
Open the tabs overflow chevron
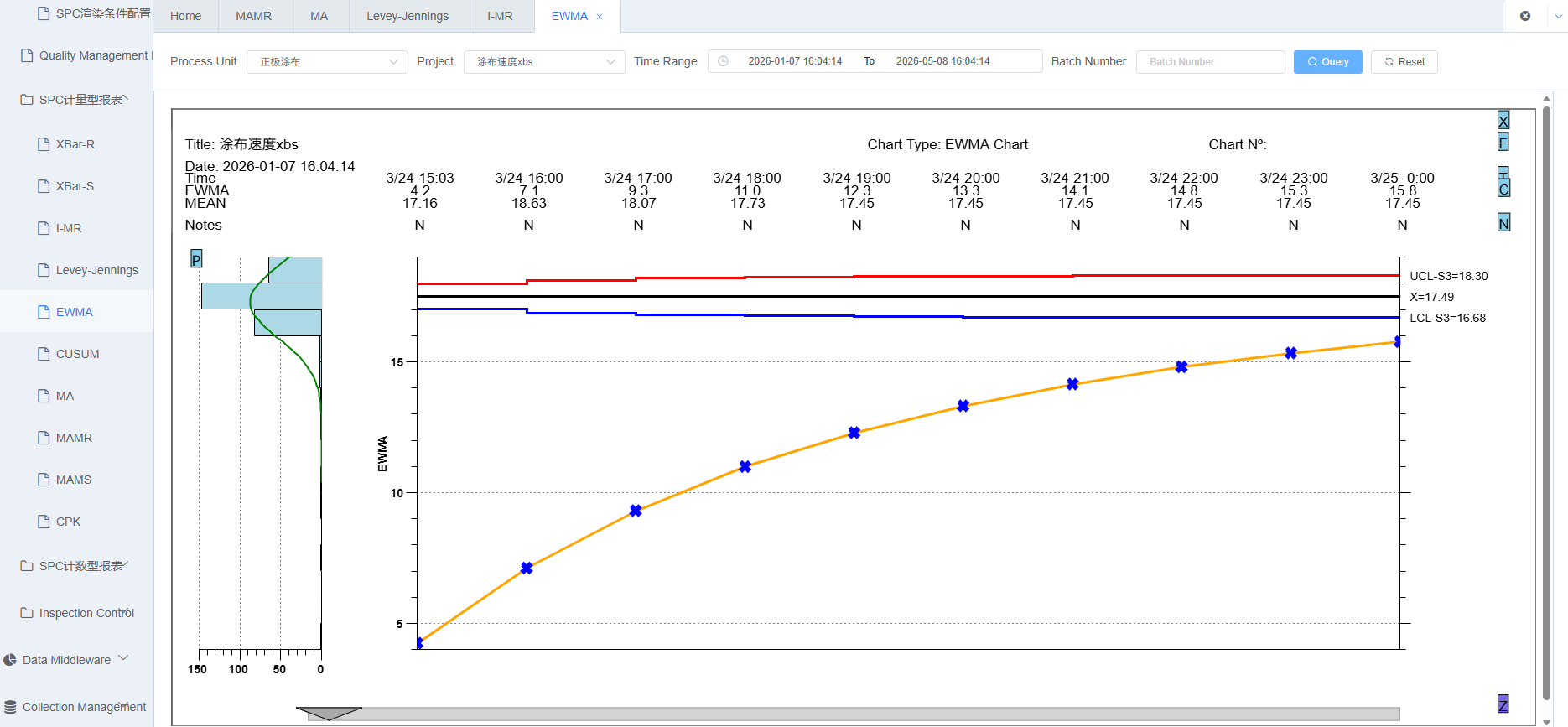[x=1558, y=16]
